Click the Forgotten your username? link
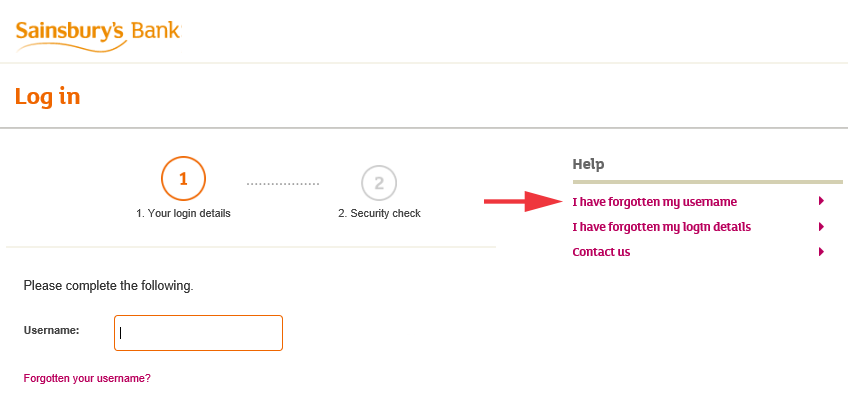The height and width of the screenshot is (394, 848). point(87,378)
